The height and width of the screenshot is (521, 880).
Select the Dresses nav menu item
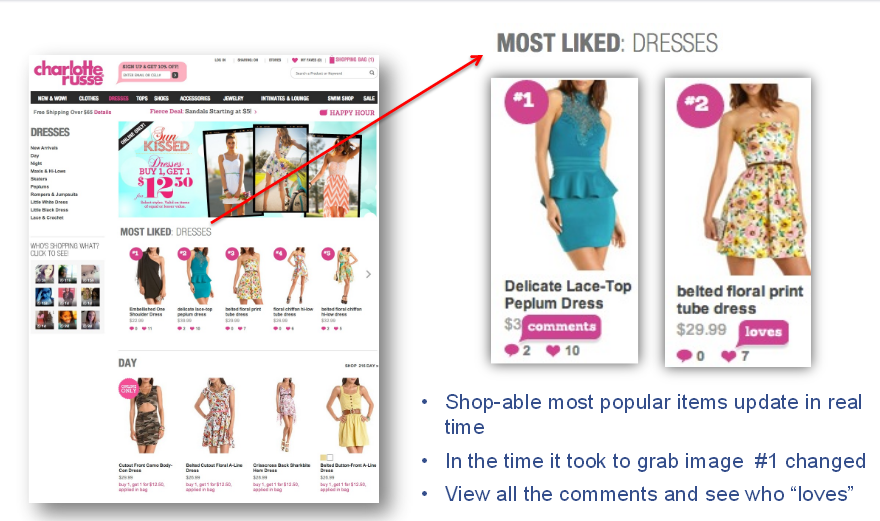tap(118, 98)
